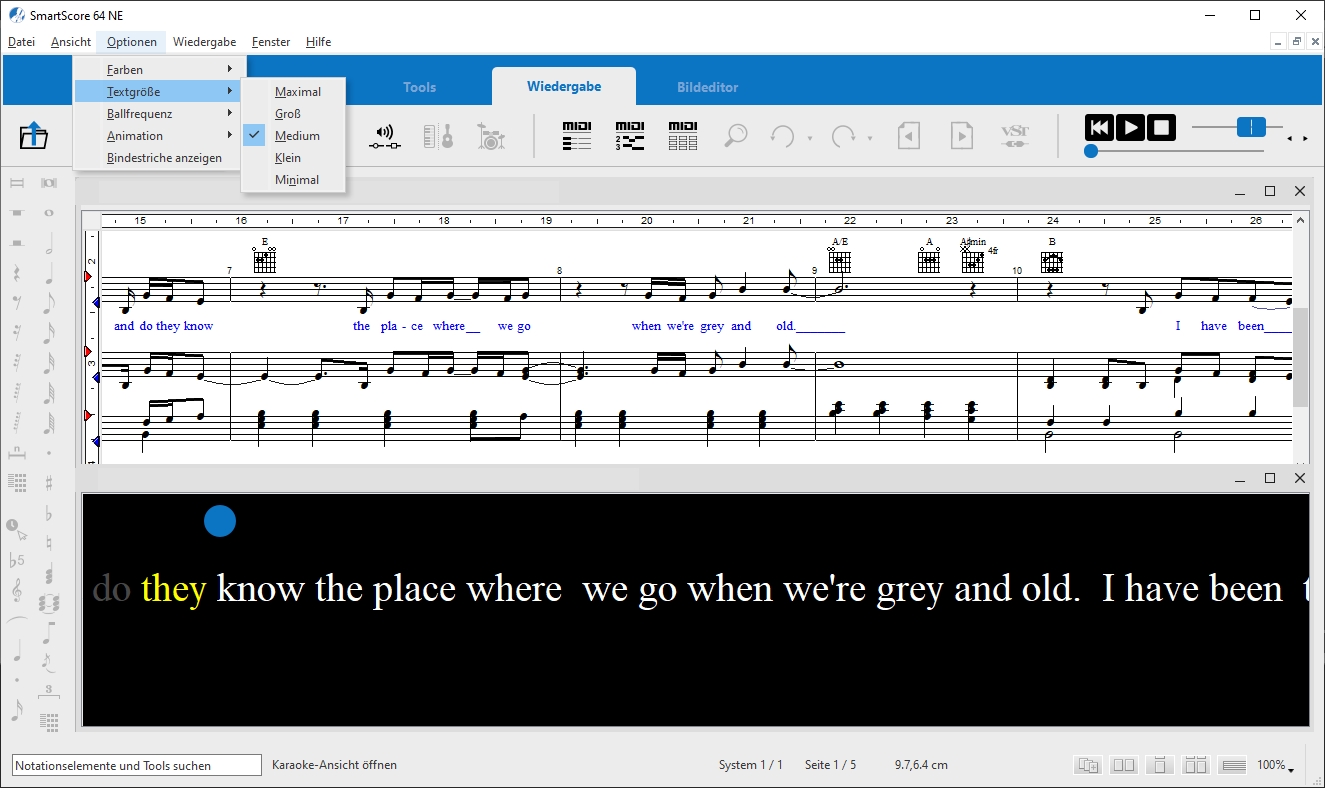Open the Wiedergabe menu in menu bar
1325x788 pixels.
tap(204, 42)
